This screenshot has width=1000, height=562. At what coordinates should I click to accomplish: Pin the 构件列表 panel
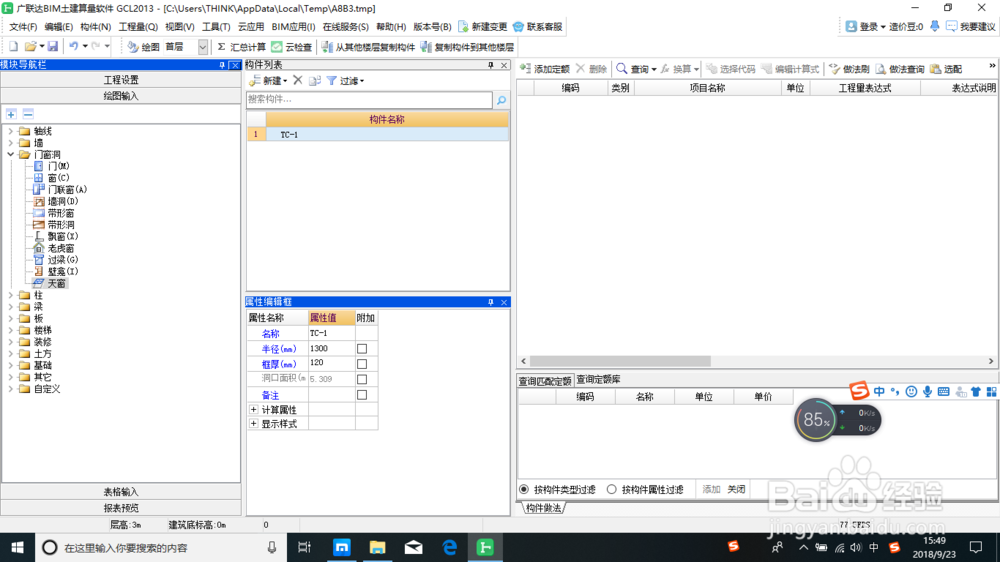(490, 65)
